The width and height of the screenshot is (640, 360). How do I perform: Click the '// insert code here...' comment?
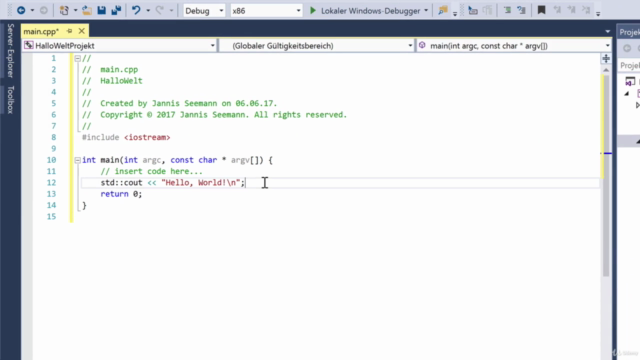[x=151, y=171]
